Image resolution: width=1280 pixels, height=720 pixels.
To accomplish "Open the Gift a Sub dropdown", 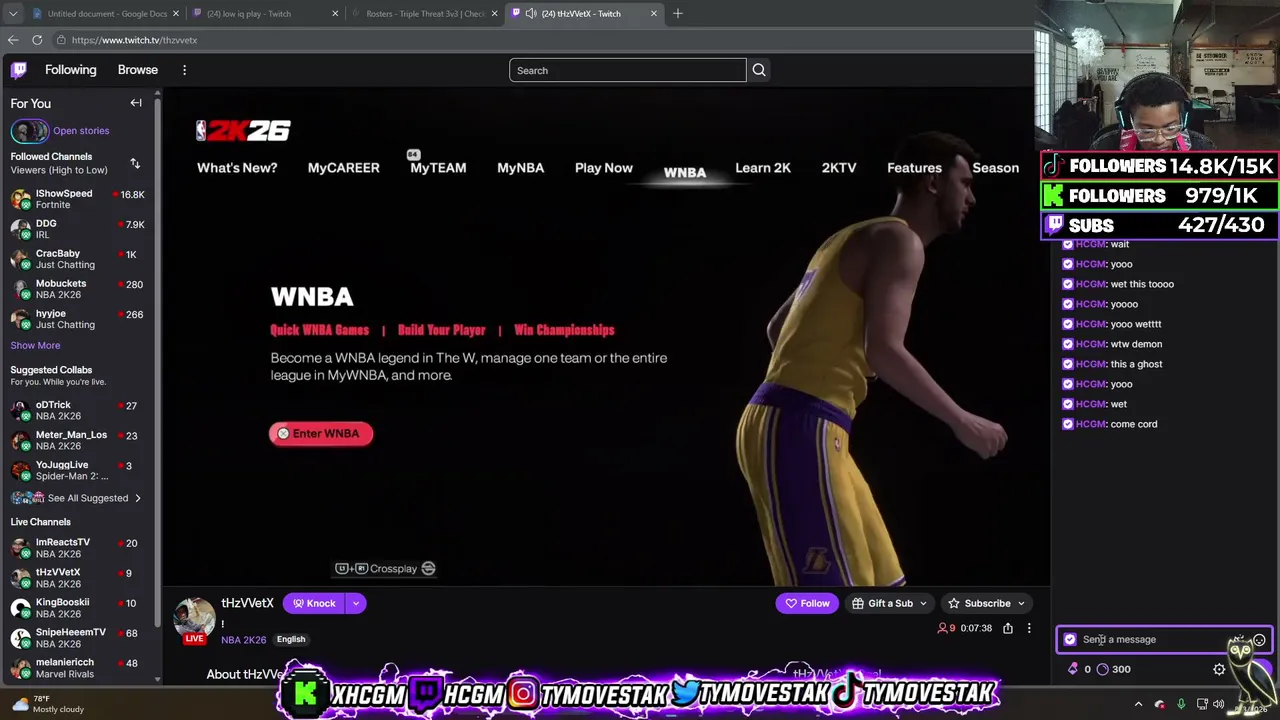I will coord(889,603).
